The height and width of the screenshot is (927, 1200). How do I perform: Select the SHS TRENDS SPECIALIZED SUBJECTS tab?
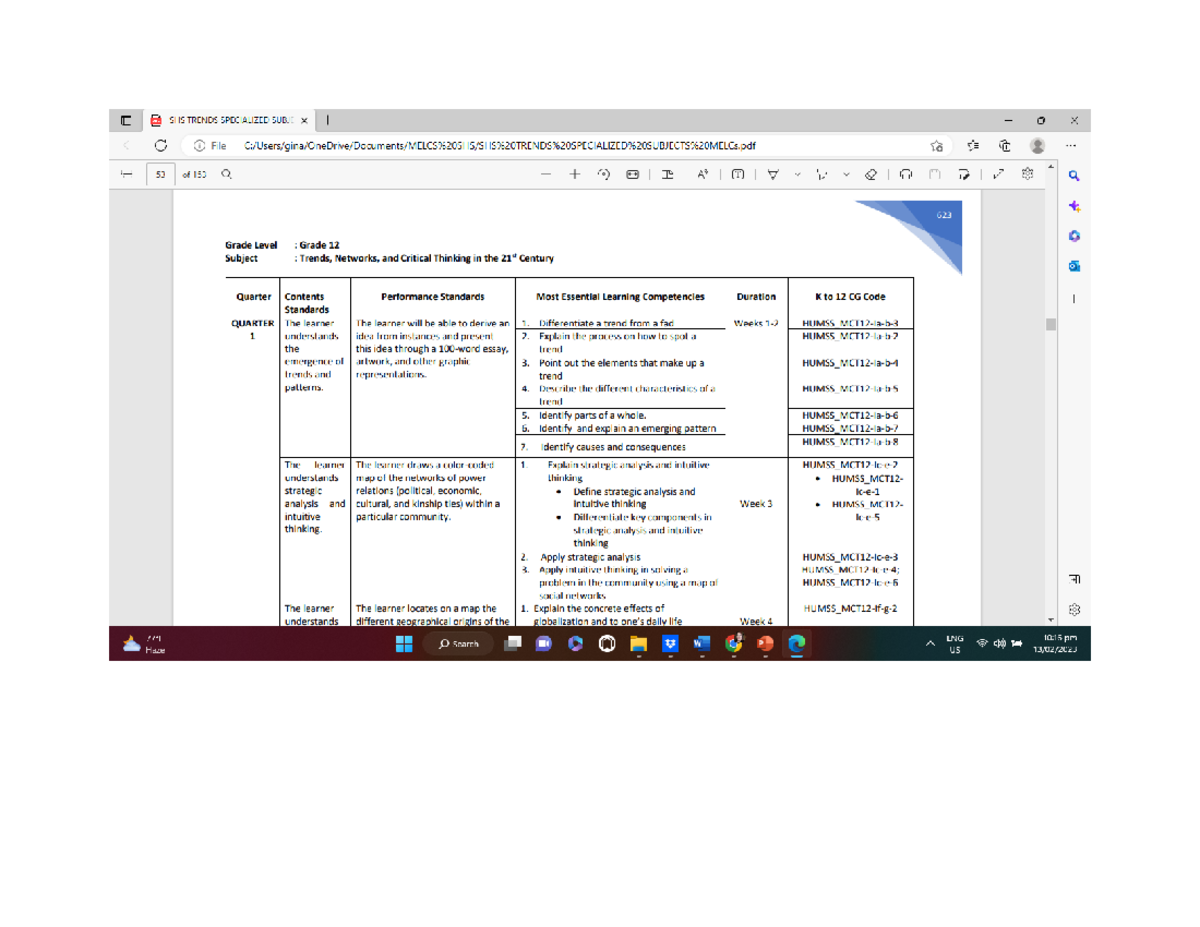[x=228, y=120]
